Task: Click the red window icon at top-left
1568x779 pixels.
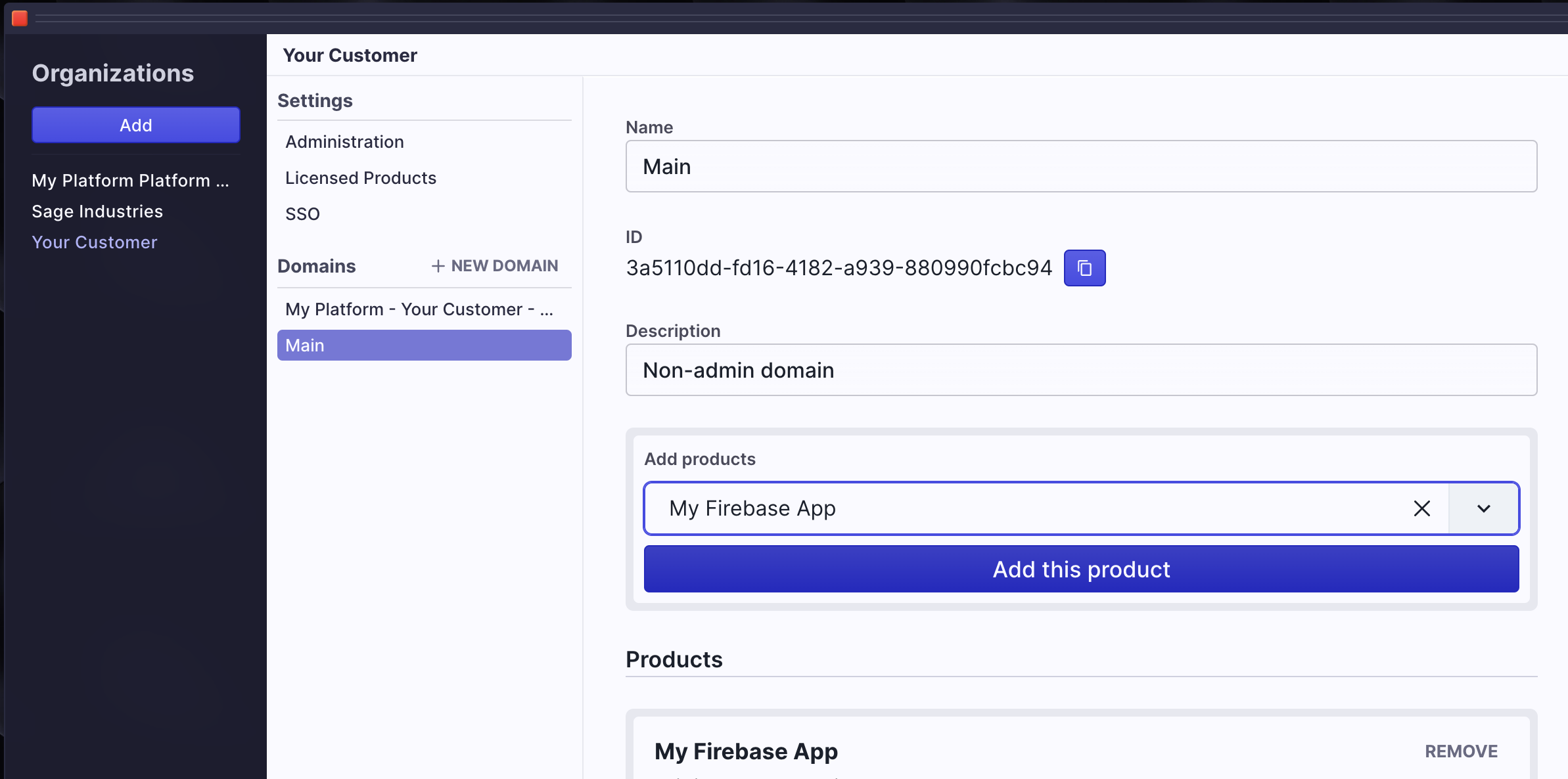Action: [20, 18]
